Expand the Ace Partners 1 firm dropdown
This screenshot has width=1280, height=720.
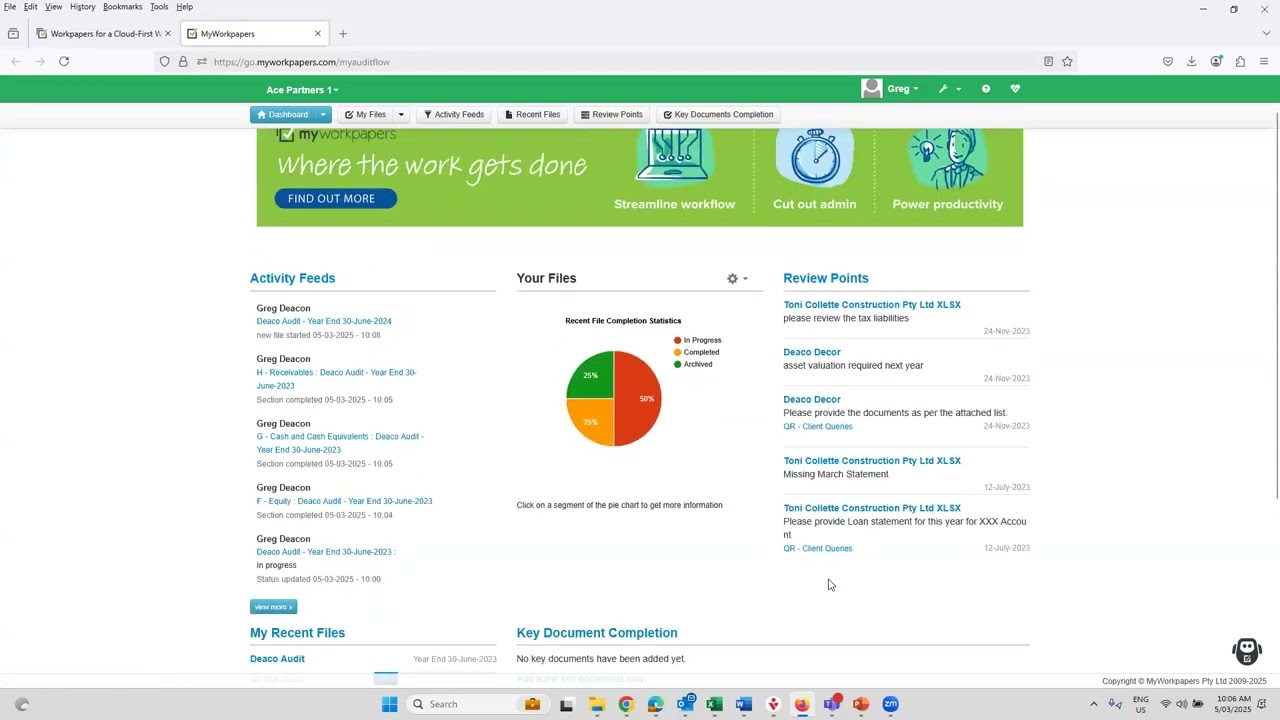(302, 90)
